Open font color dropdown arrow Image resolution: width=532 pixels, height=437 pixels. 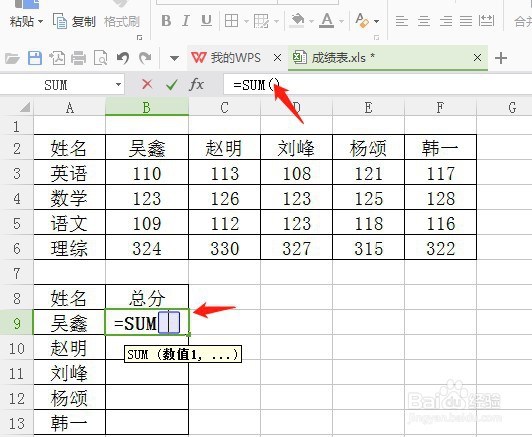pos(341,21)
